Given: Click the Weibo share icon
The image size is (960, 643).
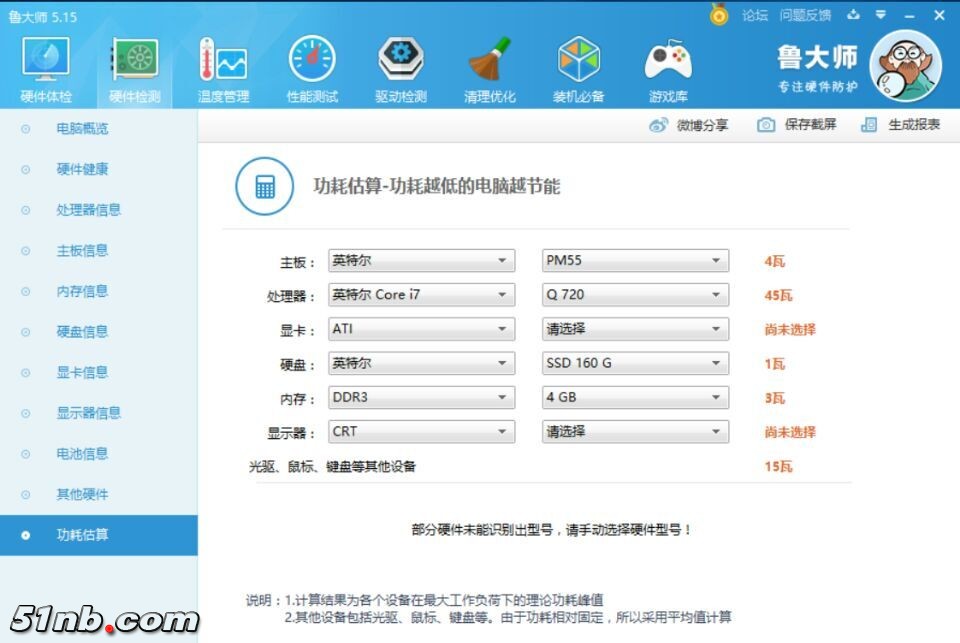Looking at the screenshot, I should coord(658,125).
